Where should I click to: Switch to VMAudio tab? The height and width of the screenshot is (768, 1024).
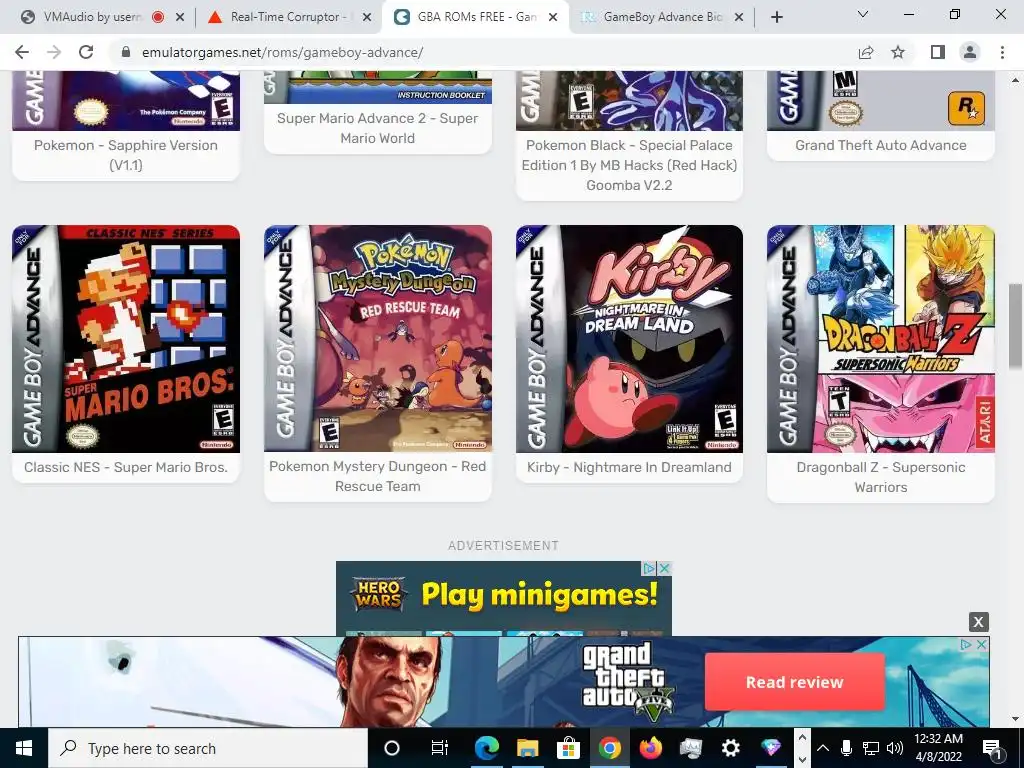click(x=91, y=17)
